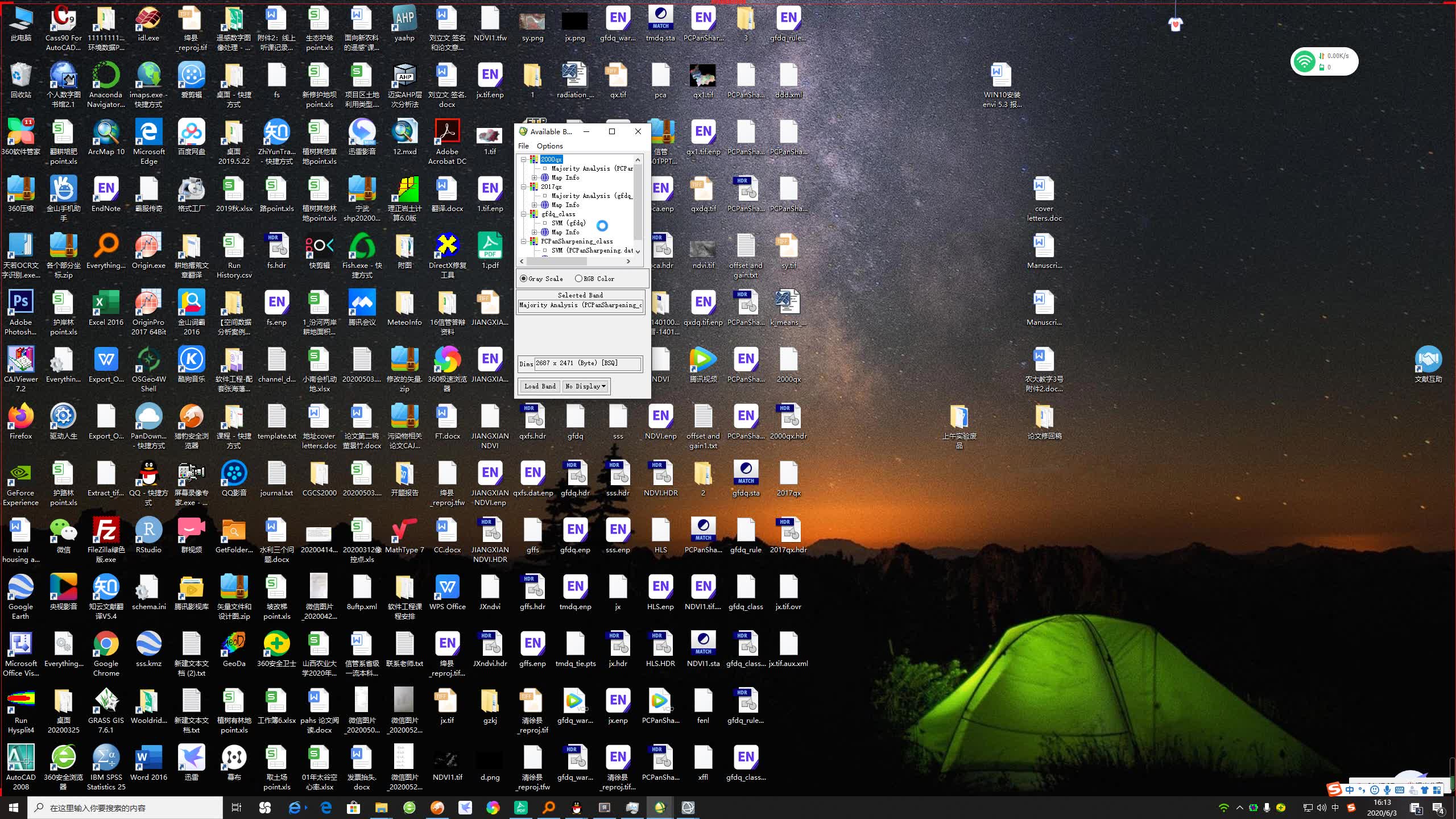Select the Adobe Acrobat DC icon

pos(448,142)
